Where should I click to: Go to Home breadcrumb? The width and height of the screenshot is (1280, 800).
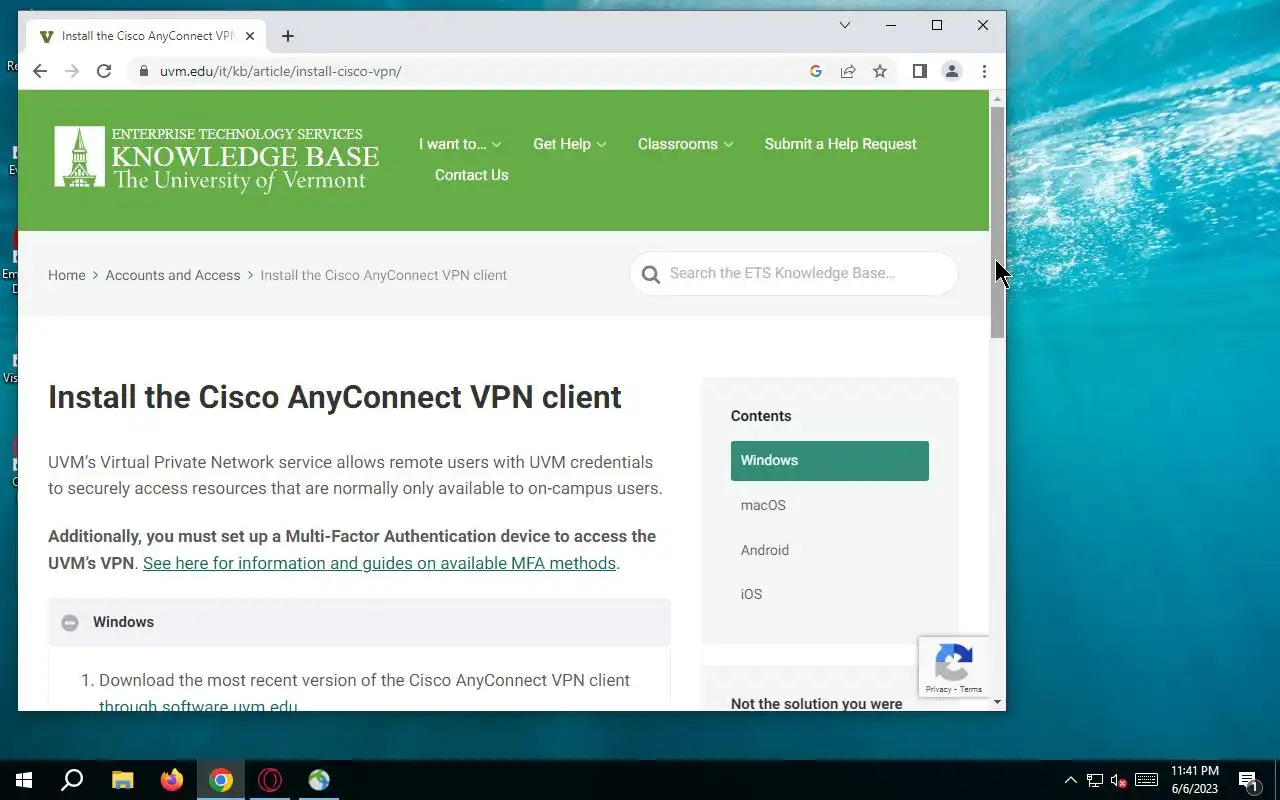coord(67,275)
